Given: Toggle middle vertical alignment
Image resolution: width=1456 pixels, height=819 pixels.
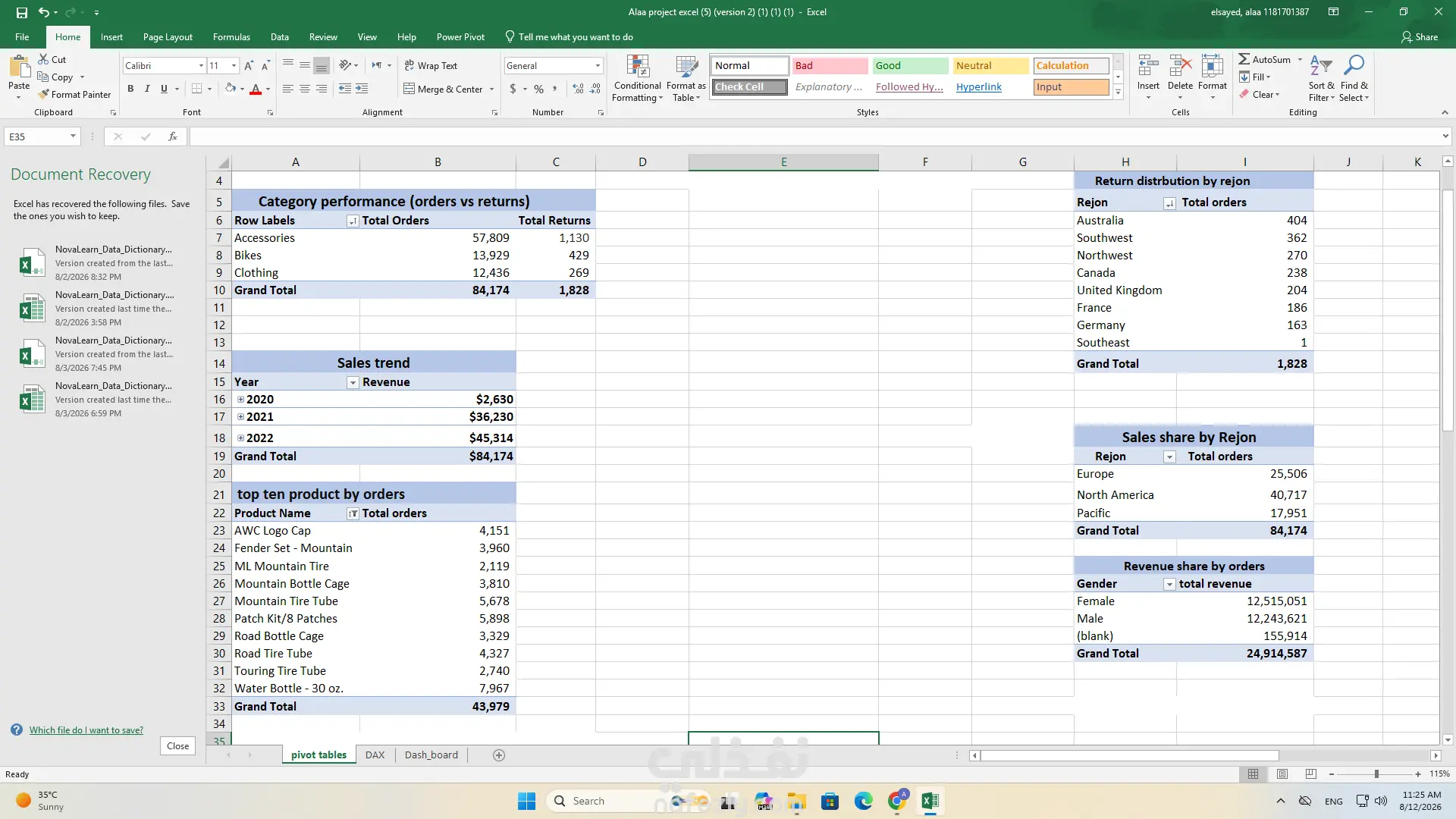Looking at the screenshot, I should [x=305, y=66].
